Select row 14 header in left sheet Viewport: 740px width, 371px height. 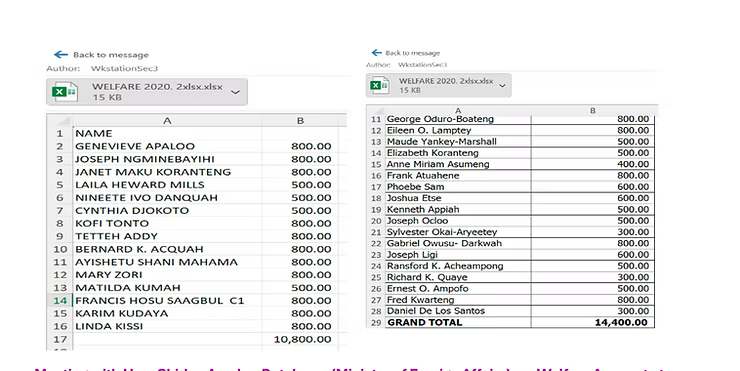(x=59, y=301)
